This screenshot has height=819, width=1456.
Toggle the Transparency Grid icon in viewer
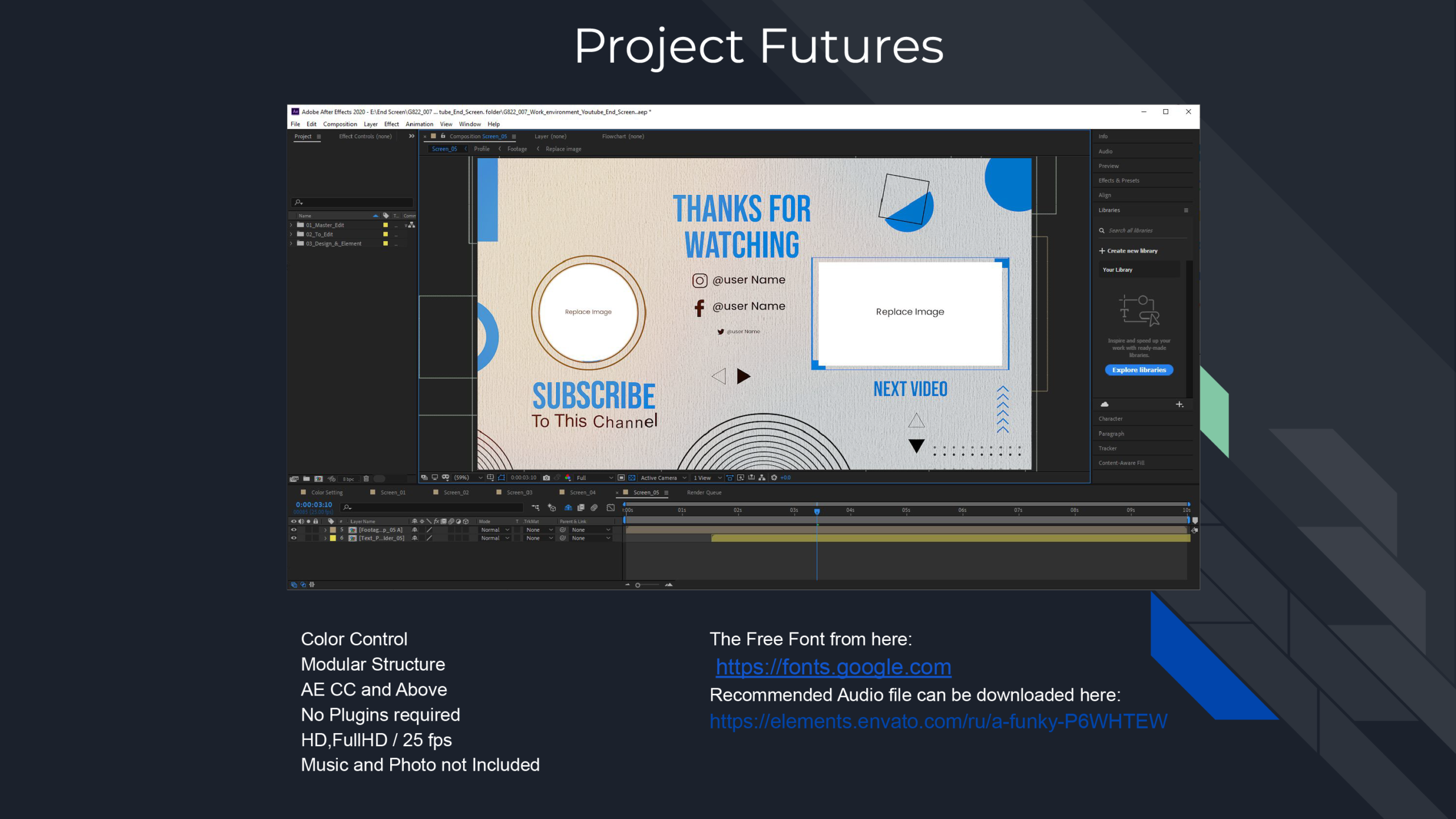[632, 478]
